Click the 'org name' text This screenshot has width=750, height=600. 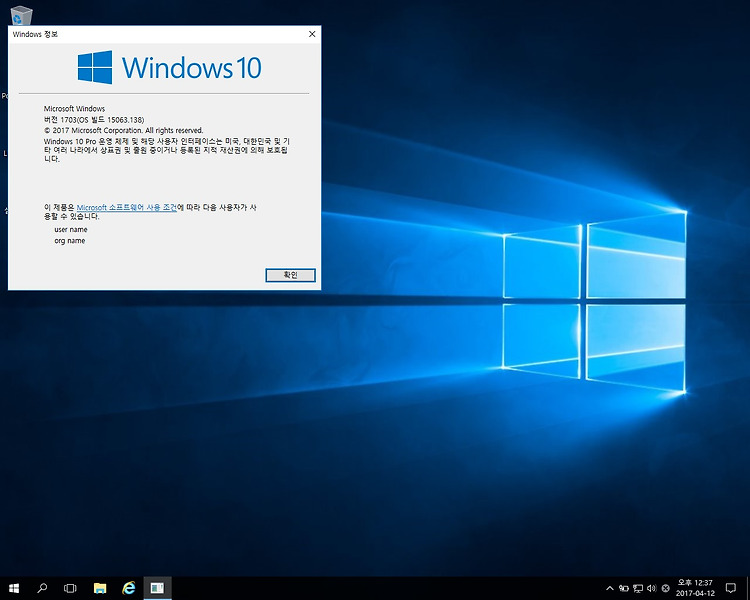(70, 241)
